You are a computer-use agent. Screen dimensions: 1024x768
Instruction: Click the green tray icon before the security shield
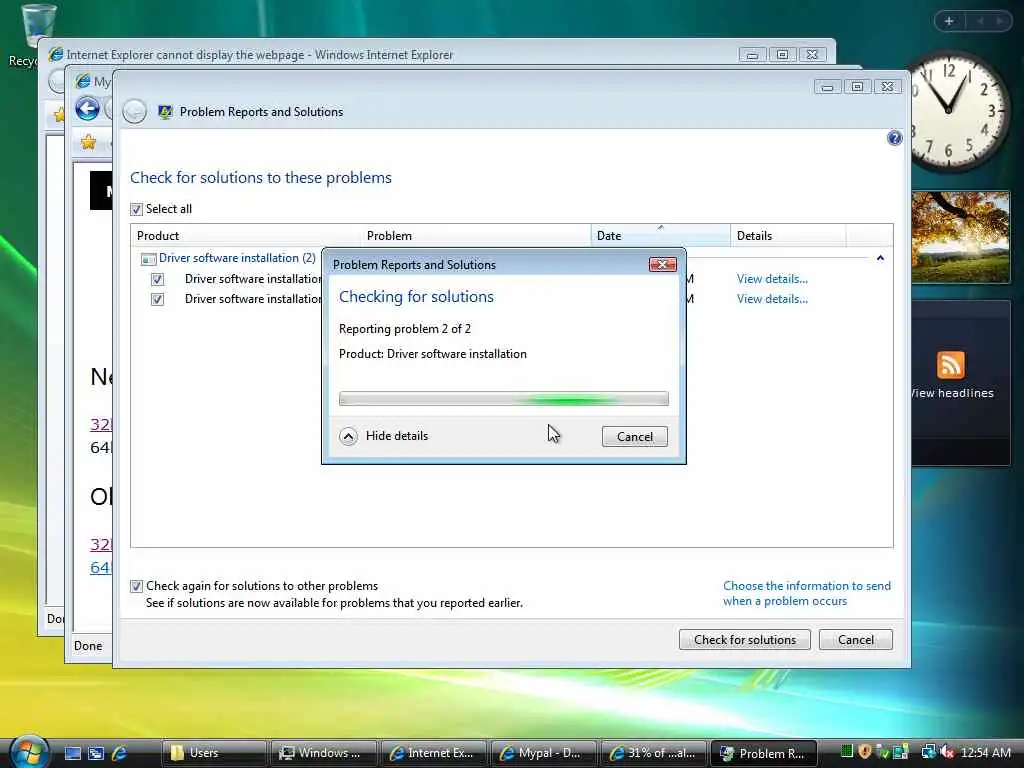846,752
